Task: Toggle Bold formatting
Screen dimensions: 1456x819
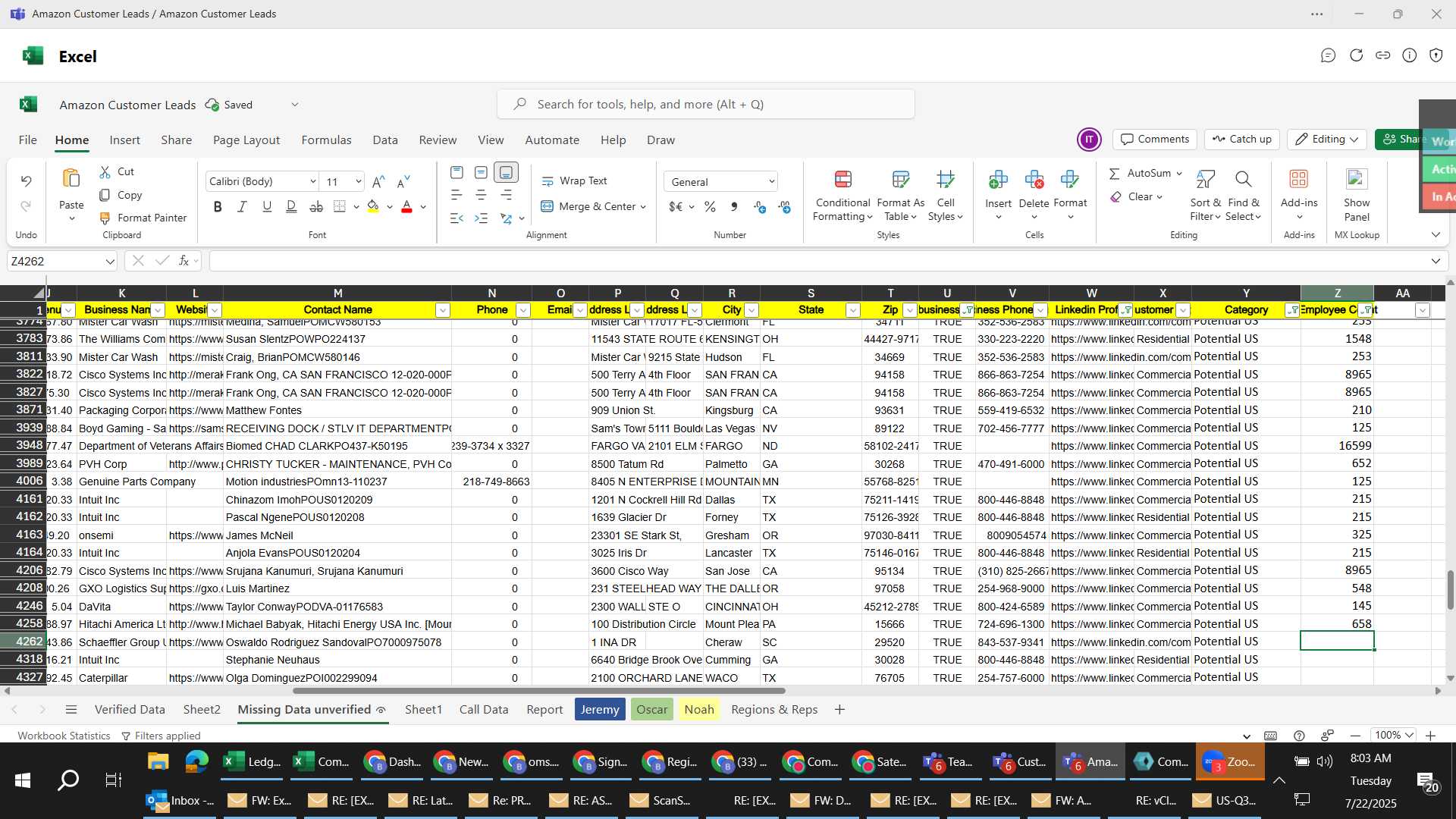Action: click(218, 206)
